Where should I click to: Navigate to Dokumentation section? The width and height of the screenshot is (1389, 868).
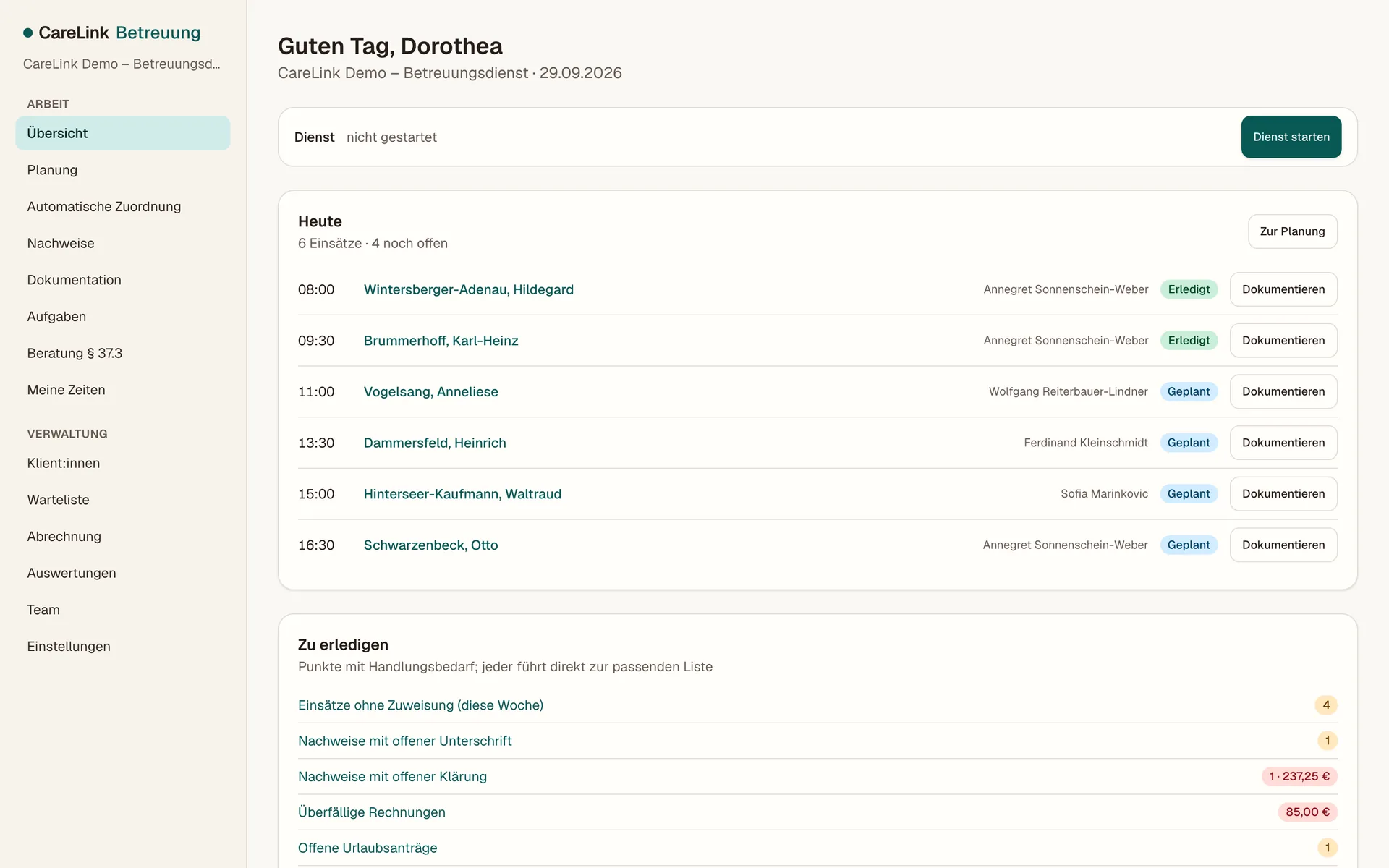pyautogui.click(x=123, y=280)
